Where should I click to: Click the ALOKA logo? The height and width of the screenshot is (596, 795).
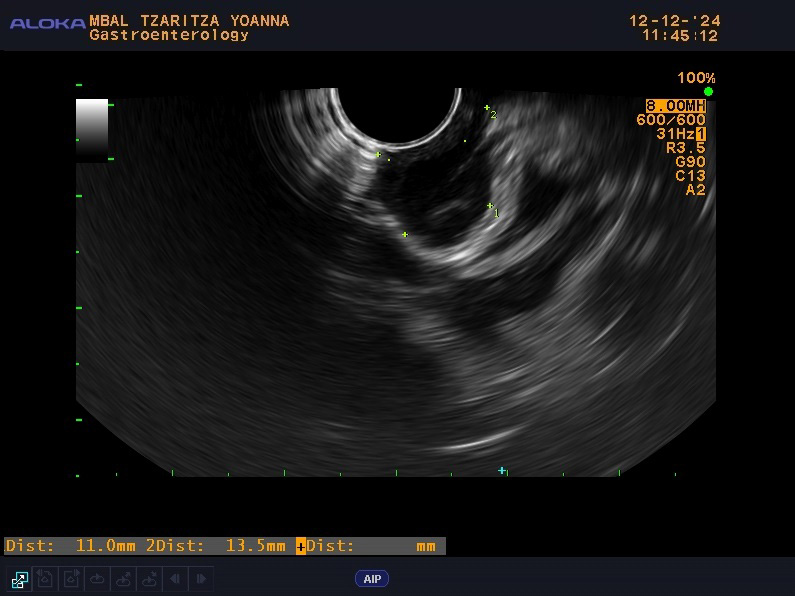pos(46,23)
